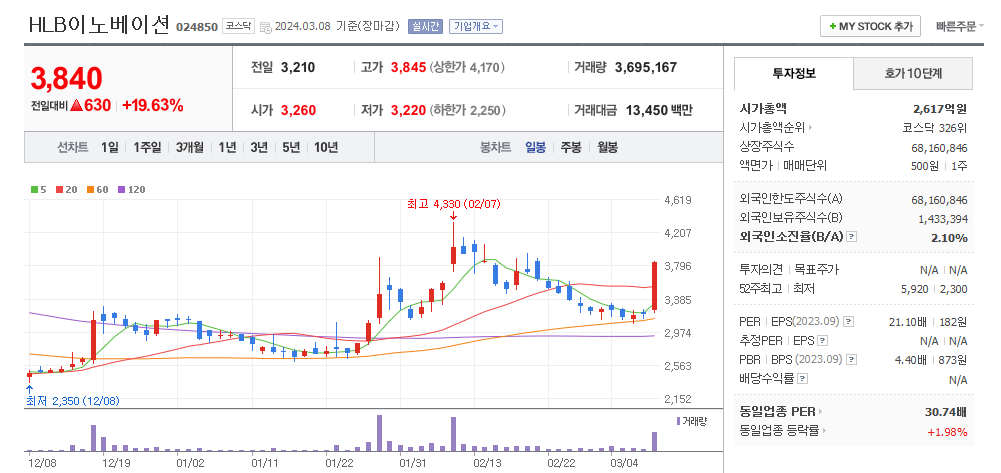Click the 03/04 date on the chart axis
Screen dimensions: 1001x473
(x=625, y=462)
